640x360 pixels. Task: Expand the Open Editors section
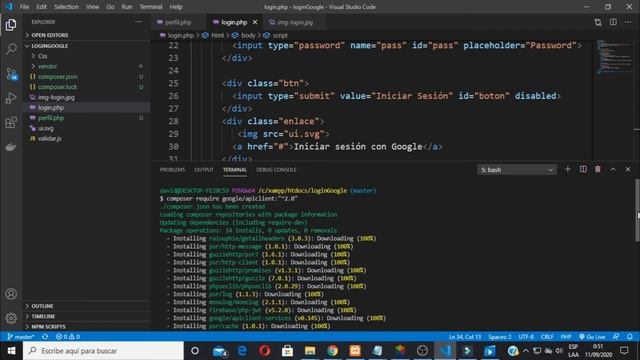coord(49,35)
